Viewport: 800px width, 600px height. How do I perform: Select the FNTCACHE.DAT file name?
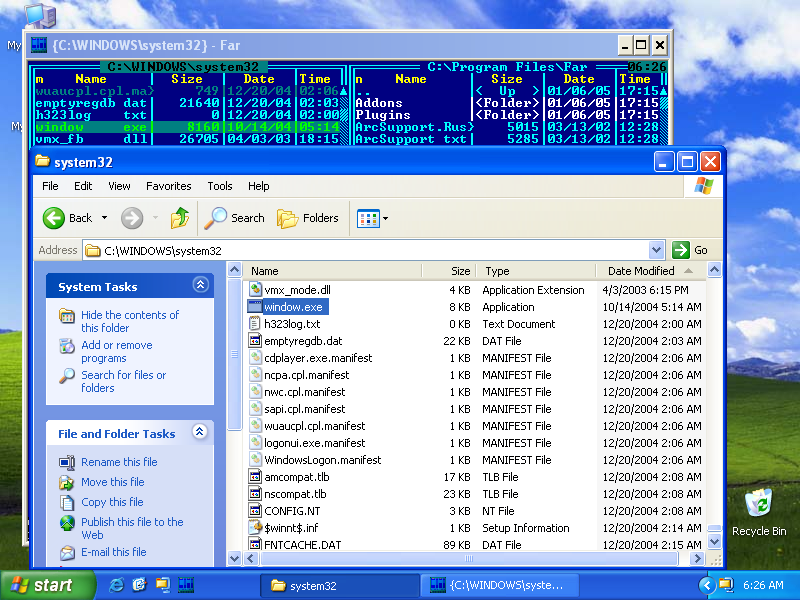point(303,544)
